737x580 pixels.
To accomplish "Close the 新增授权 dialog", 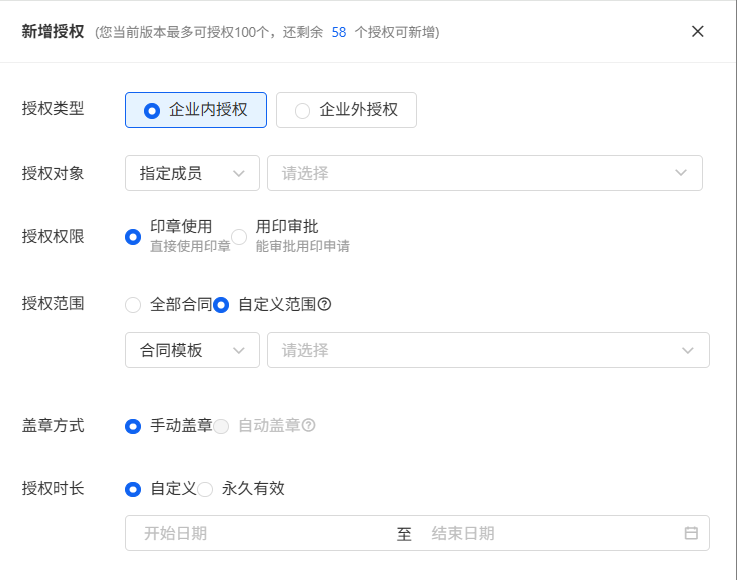I will tap(698, 31).
